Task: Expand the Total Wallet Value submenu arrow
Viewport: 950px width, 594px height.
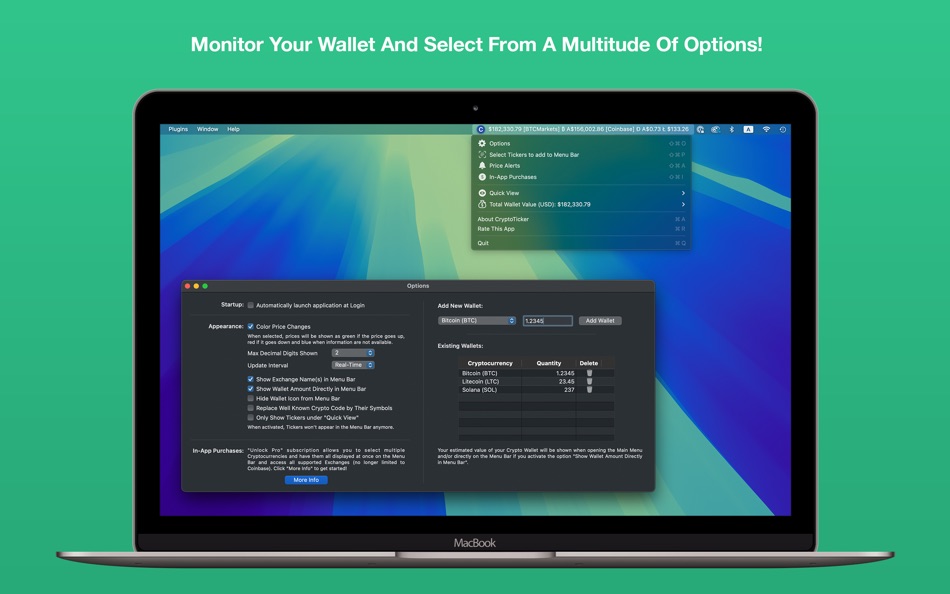Action: pyautogui.click(x=683, y=204)
